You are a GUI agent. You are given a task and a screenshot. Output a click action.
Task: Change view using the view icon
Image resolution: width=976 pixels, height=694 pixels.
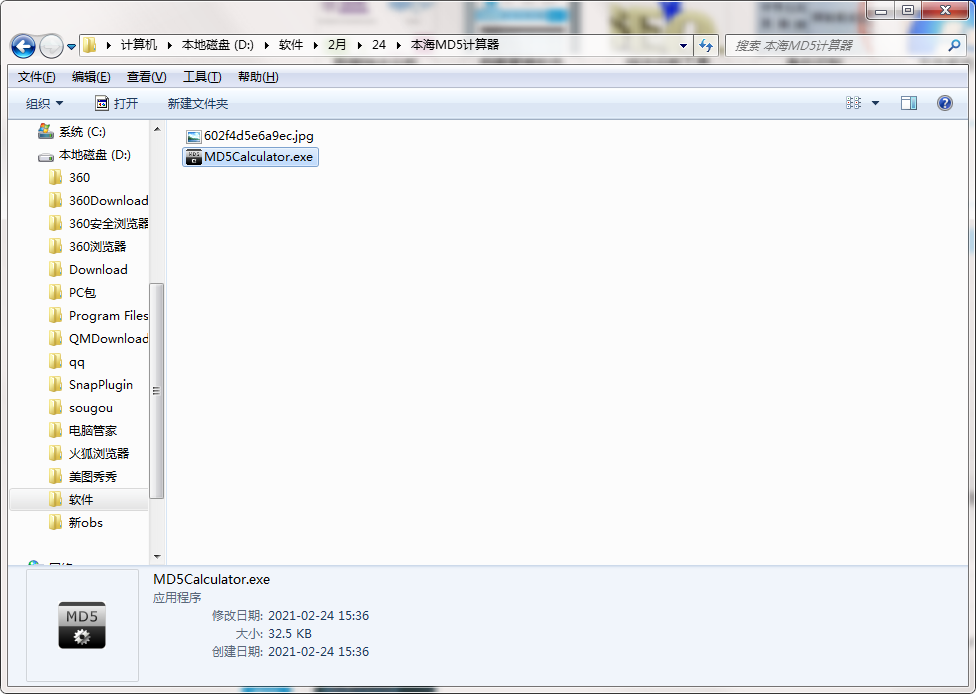click(853, 103)
